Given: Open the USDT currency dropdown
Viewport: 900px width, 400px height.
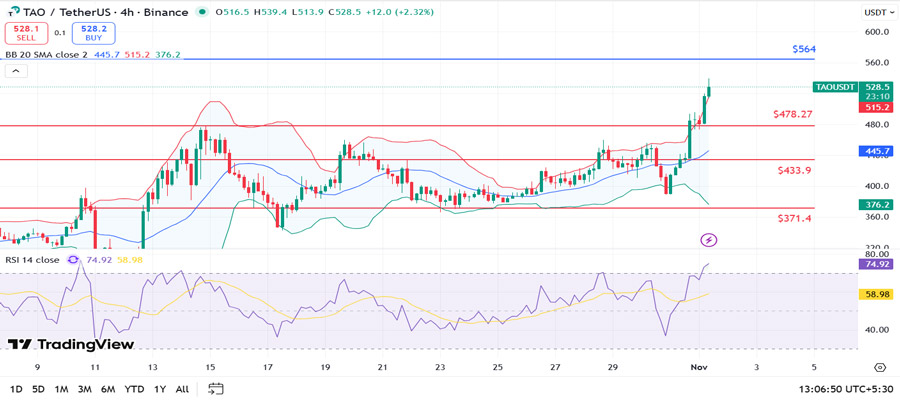Looking at the screenshot, I should (875, 13).
